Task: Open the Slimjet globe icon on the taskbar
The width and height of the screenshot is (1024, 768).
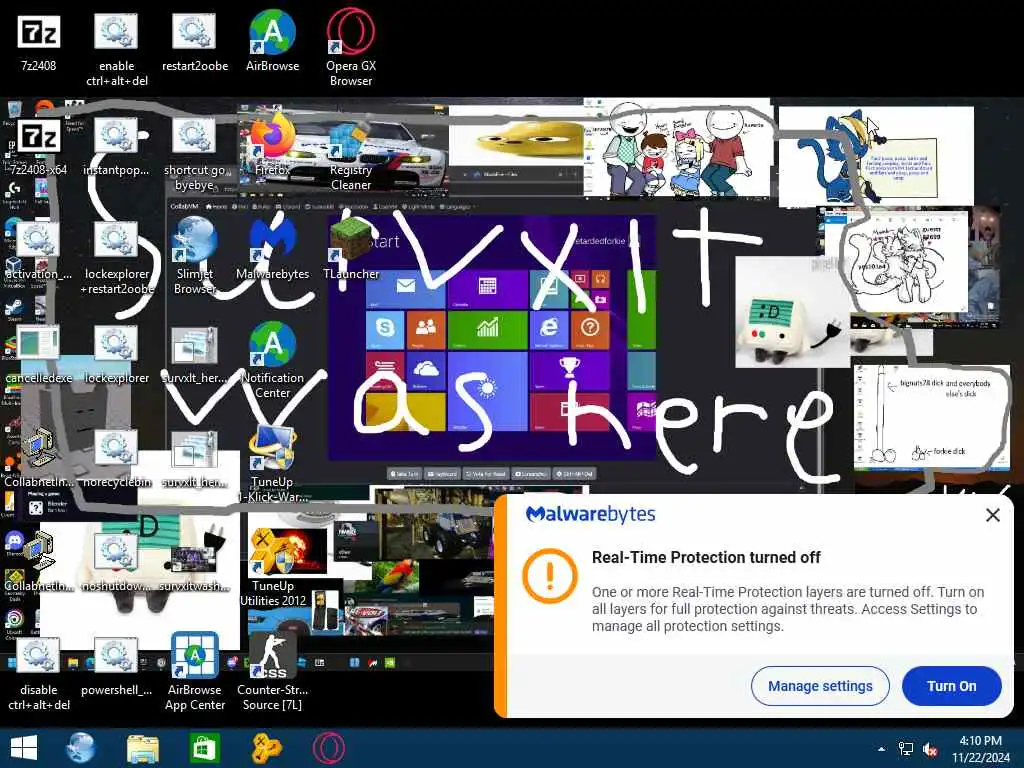Action: (81, 748)
